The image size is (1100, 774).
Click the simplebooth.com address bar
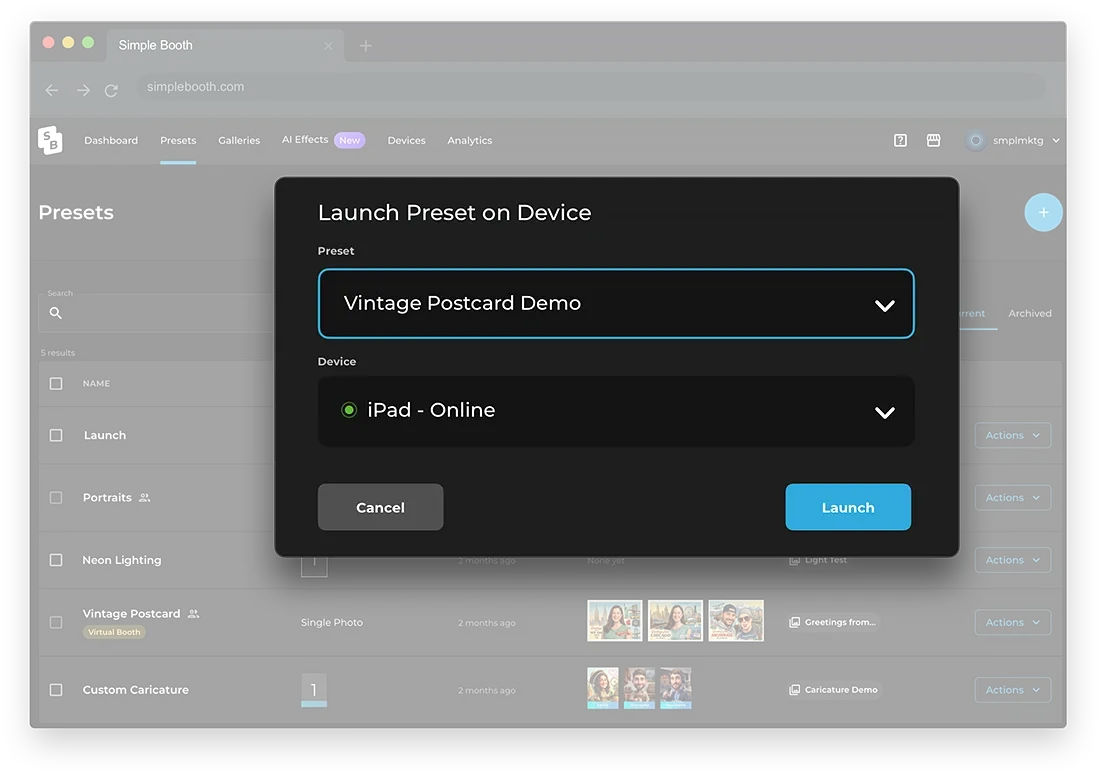point(591,87)
